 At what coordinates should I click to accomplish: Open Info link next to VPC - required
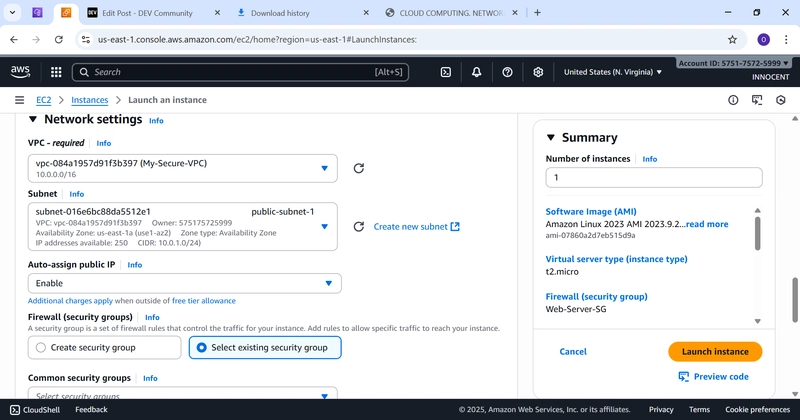tap(104, 143)
